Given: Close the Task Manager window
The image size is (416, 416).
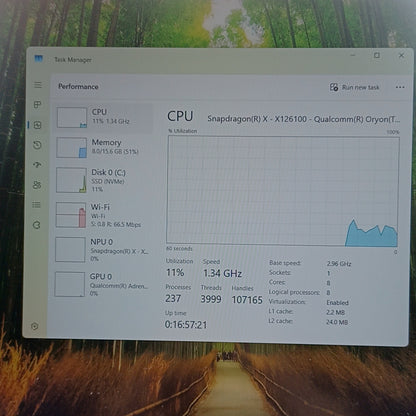Looking at the screenshot, I should coord(401,55).
